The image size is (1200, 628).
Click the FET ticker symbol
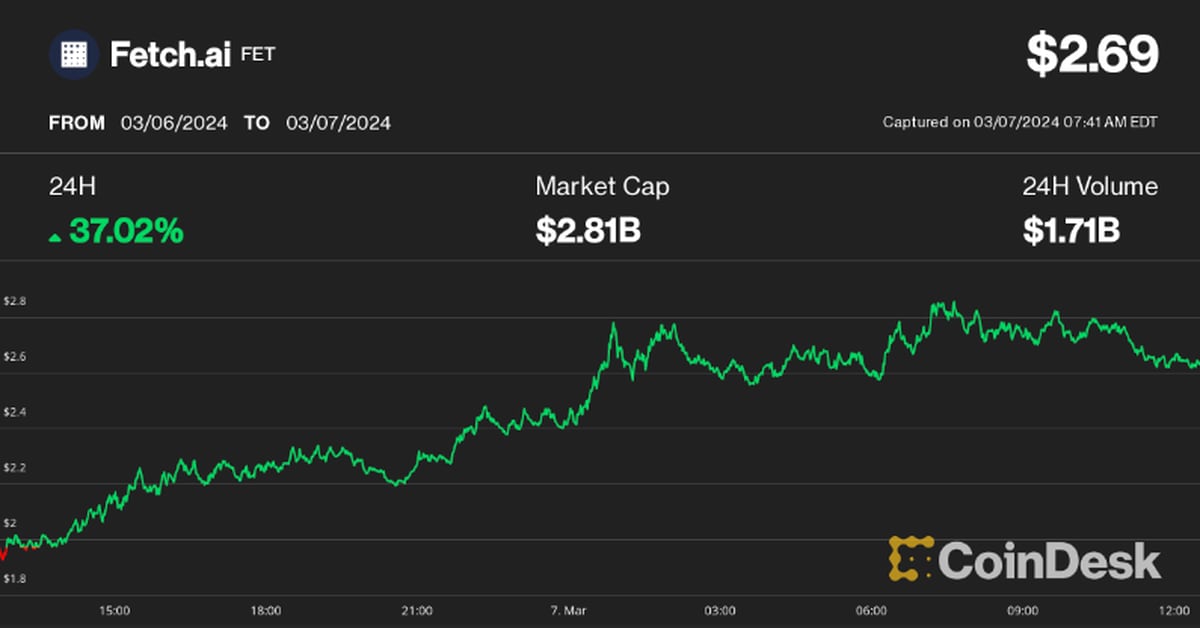[256, 54]
